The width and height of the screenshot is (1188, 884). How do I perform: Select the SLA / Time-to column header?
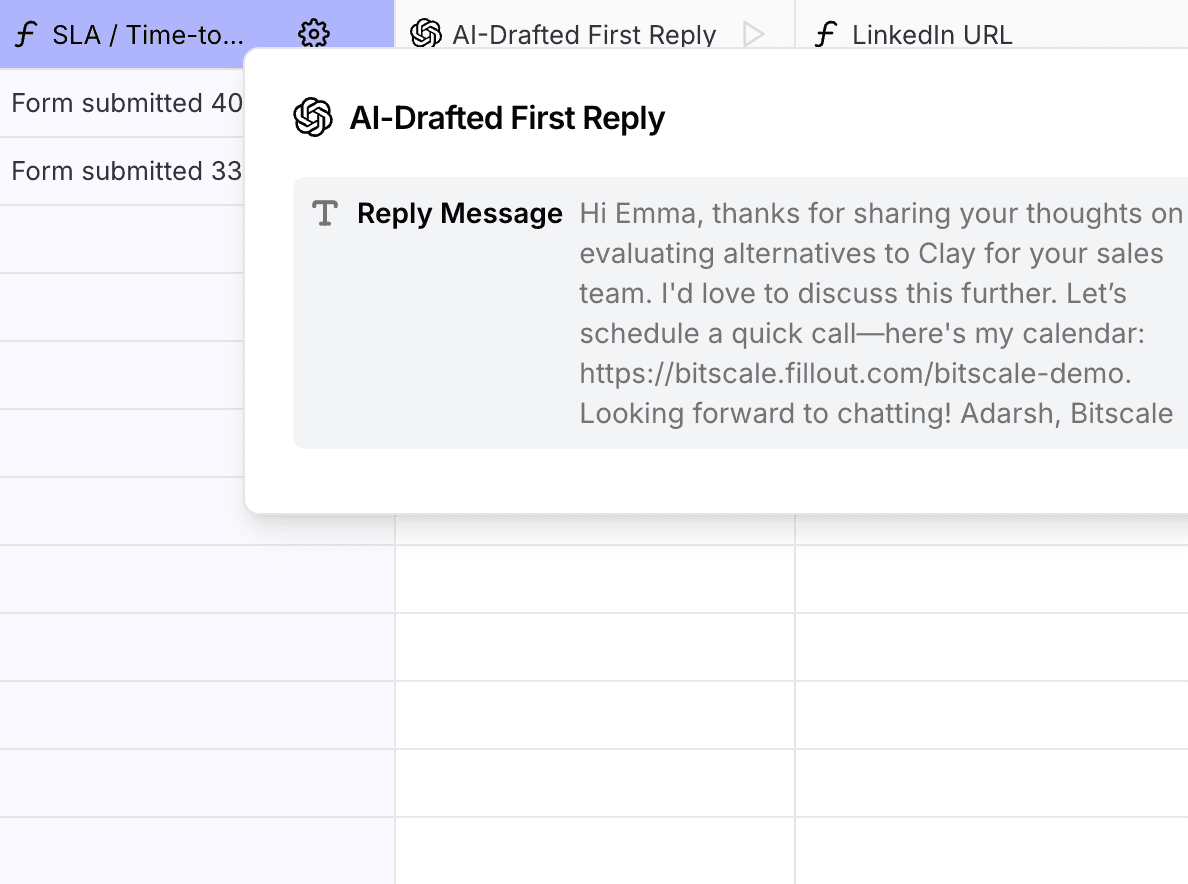tap(197, 34)
